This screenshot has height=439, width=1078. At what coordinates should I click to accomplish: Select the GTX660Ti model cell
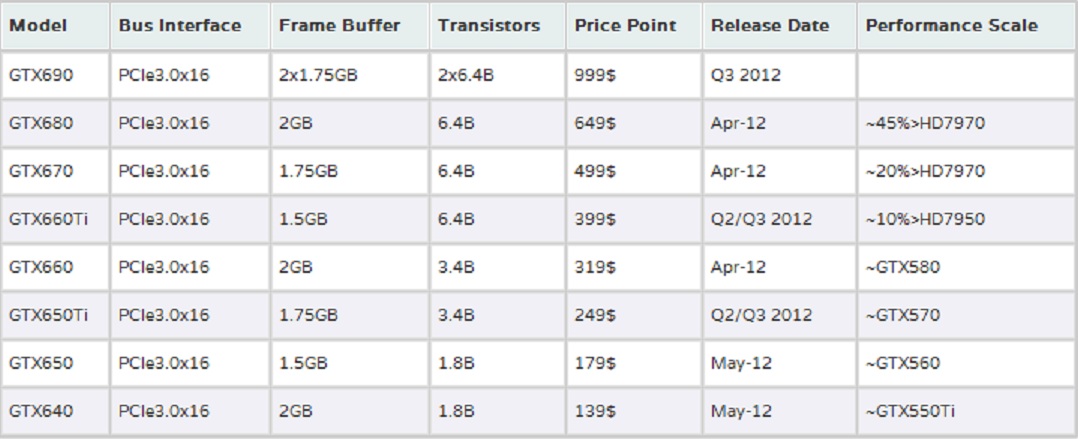pyautogui.click(x=42, y=219)
